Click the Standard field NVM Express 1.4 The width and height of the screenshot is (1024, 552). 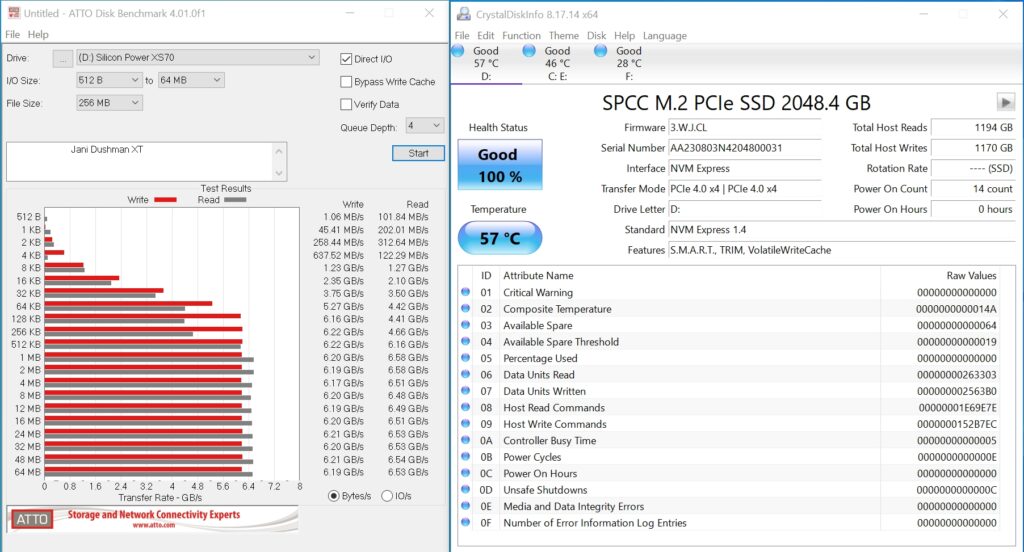pyautogui.click(x=842, y=229)
